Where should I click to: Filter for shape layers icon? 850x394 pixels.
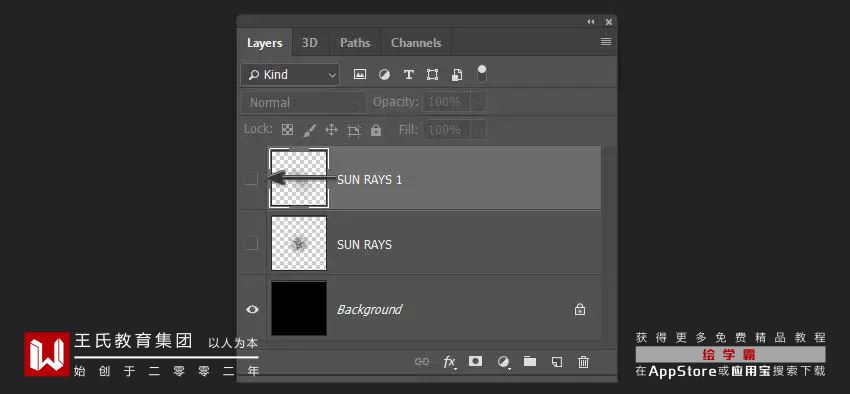(x=433, y=75)
